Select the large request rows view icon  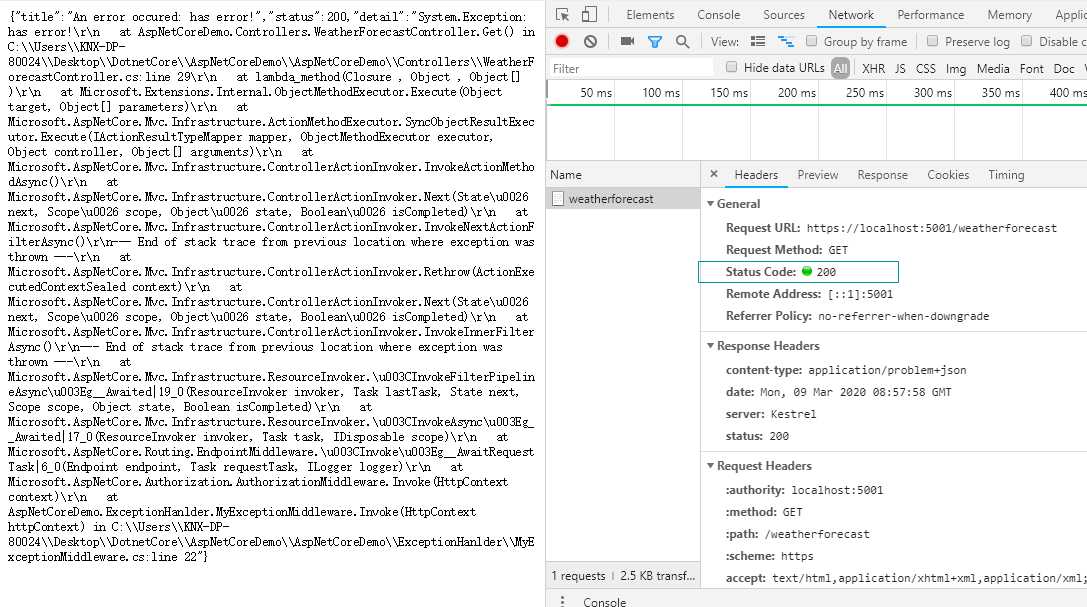pos(758,42)
